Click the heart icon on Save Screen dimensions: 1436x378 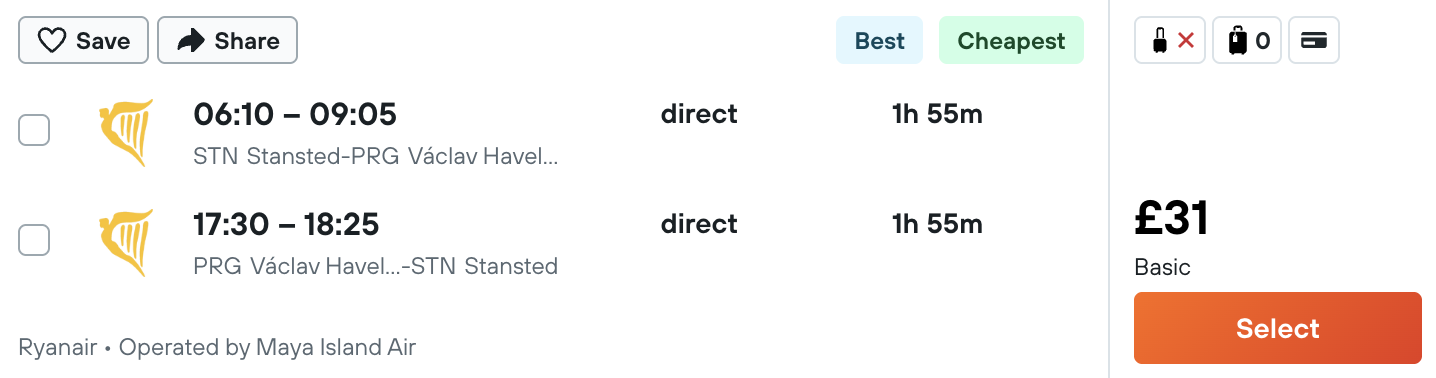coord(52,41)
